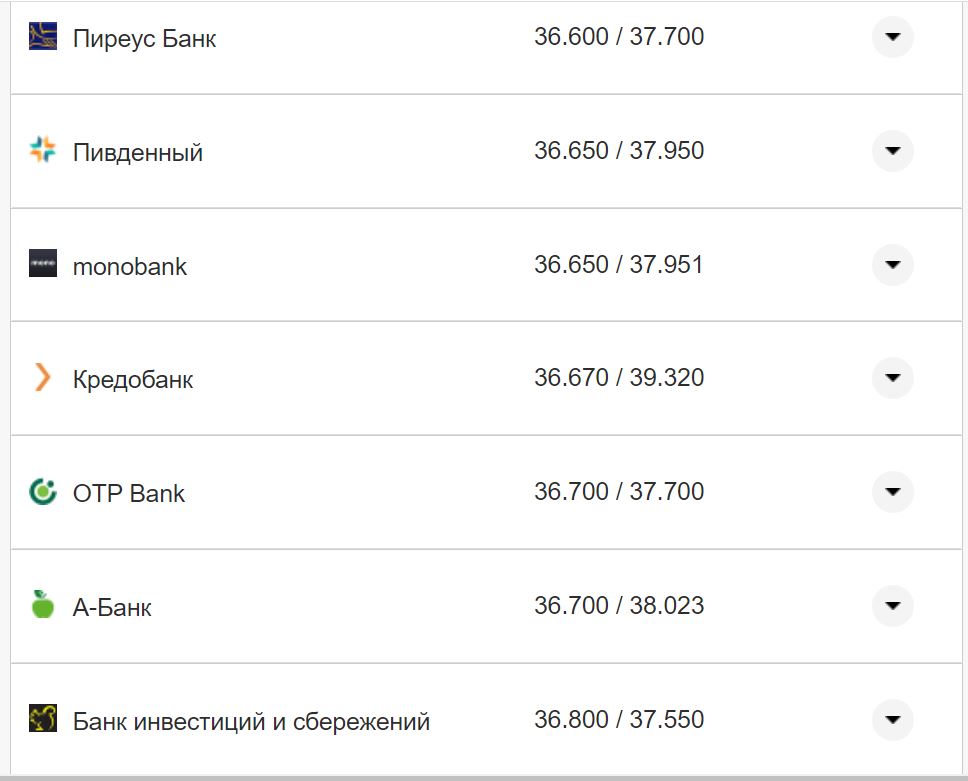
Task: Click the green OTP Bank logo icon
Action: [44, 492]
